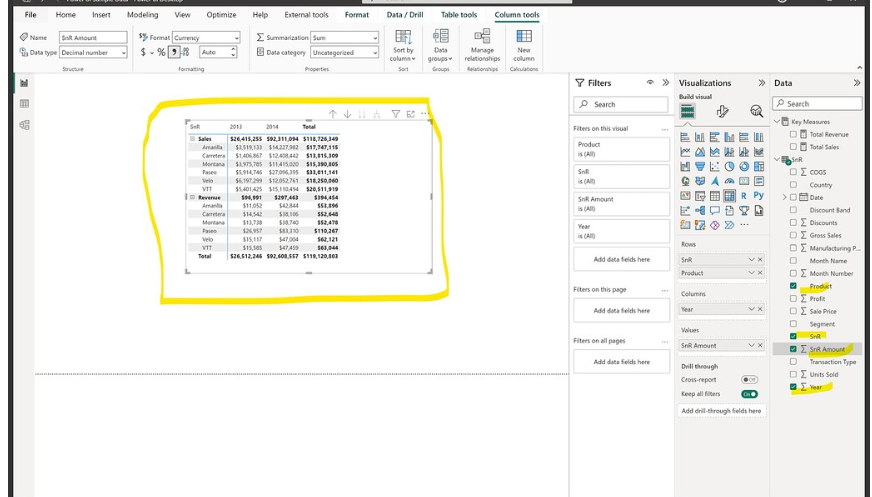Toggle filter pane visibility eye icon
The width and height of the screenshot is (872, 497).
pyautogui.click(x=650, y=82)
